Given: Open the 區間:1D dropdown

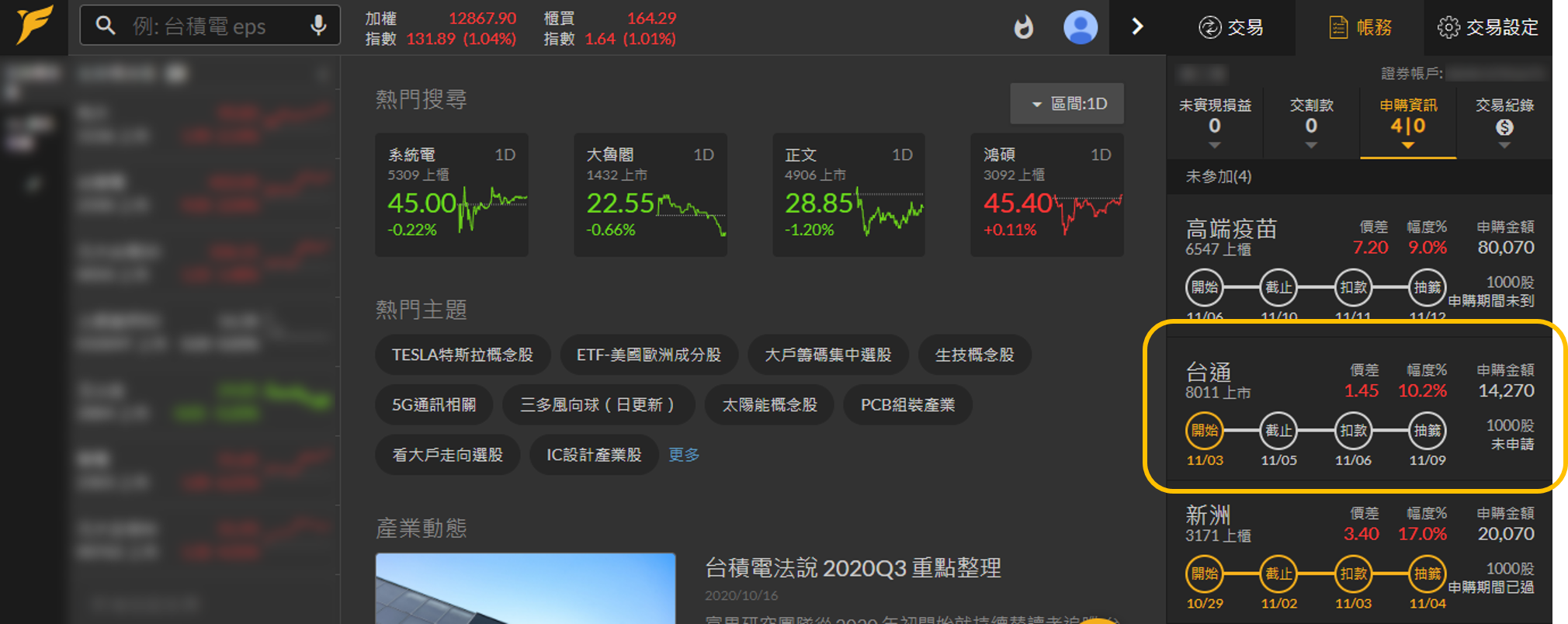Looking at the screenshot, I should (x=1067, y=104).
